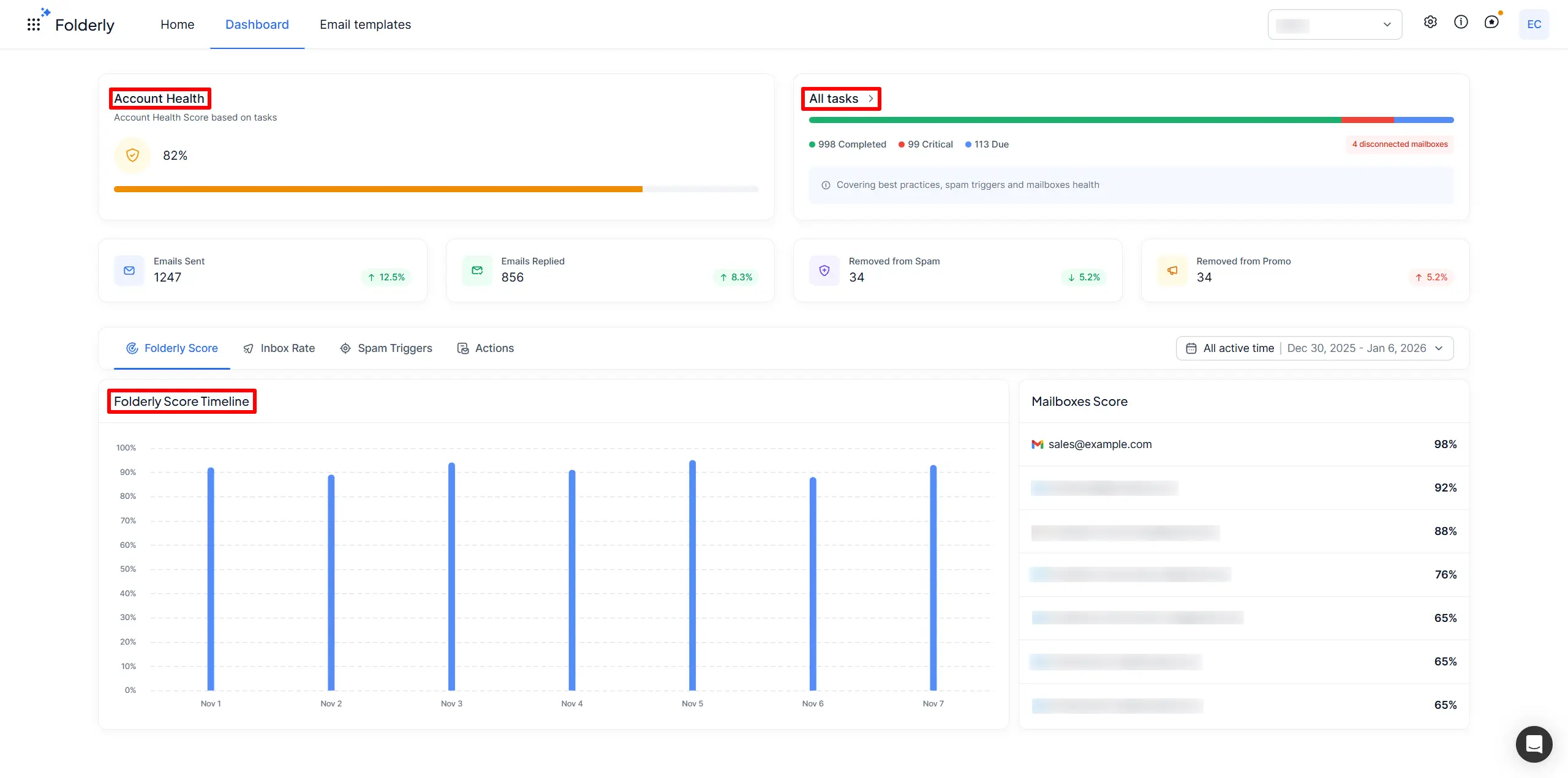Open the All active time date dropdown
Screen dimensions: 1568x778
point(1315,348)
